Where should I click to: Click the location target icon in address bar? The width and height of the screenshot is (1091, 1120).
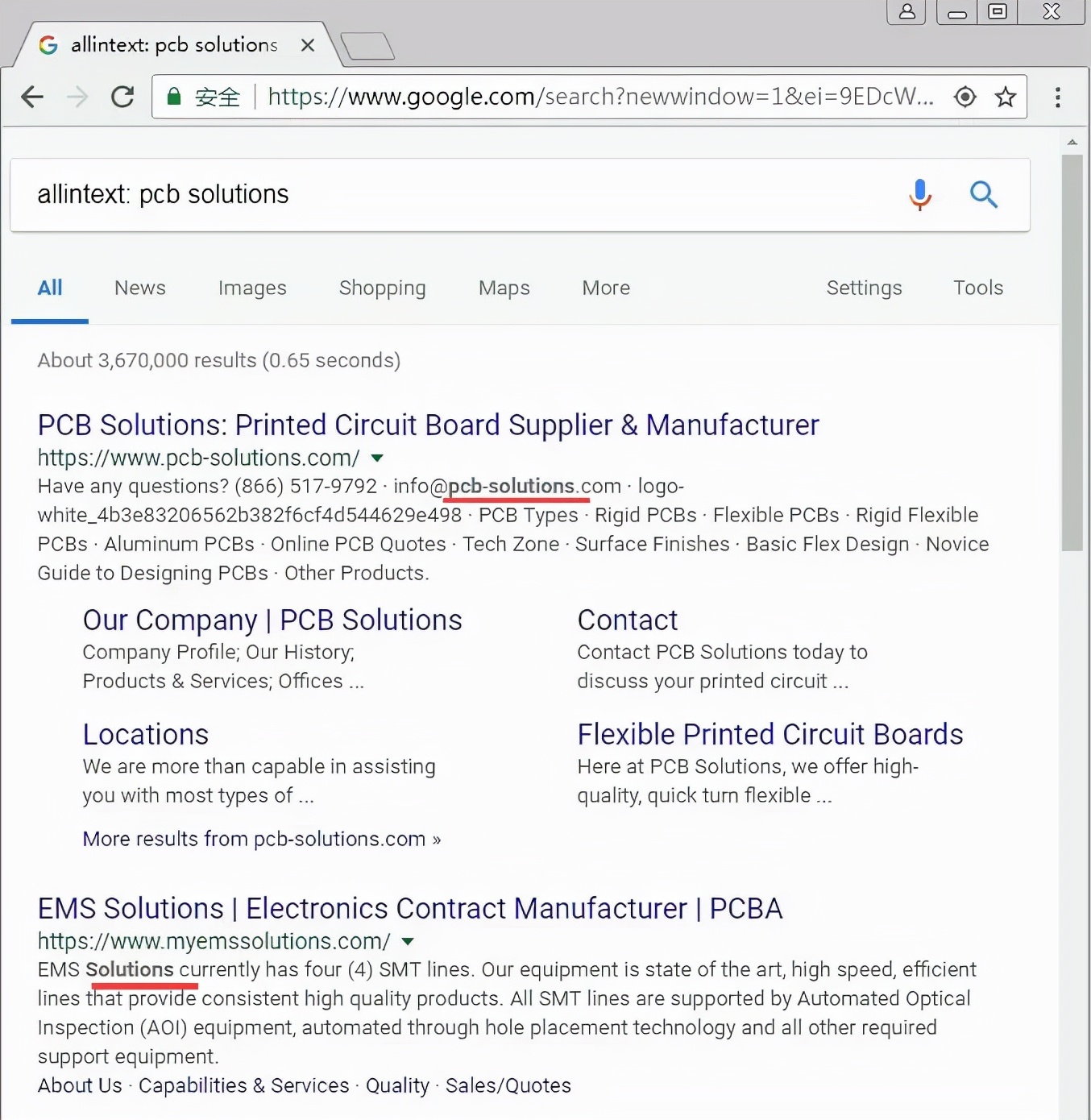pyautogui.click(x=964, y=97)
